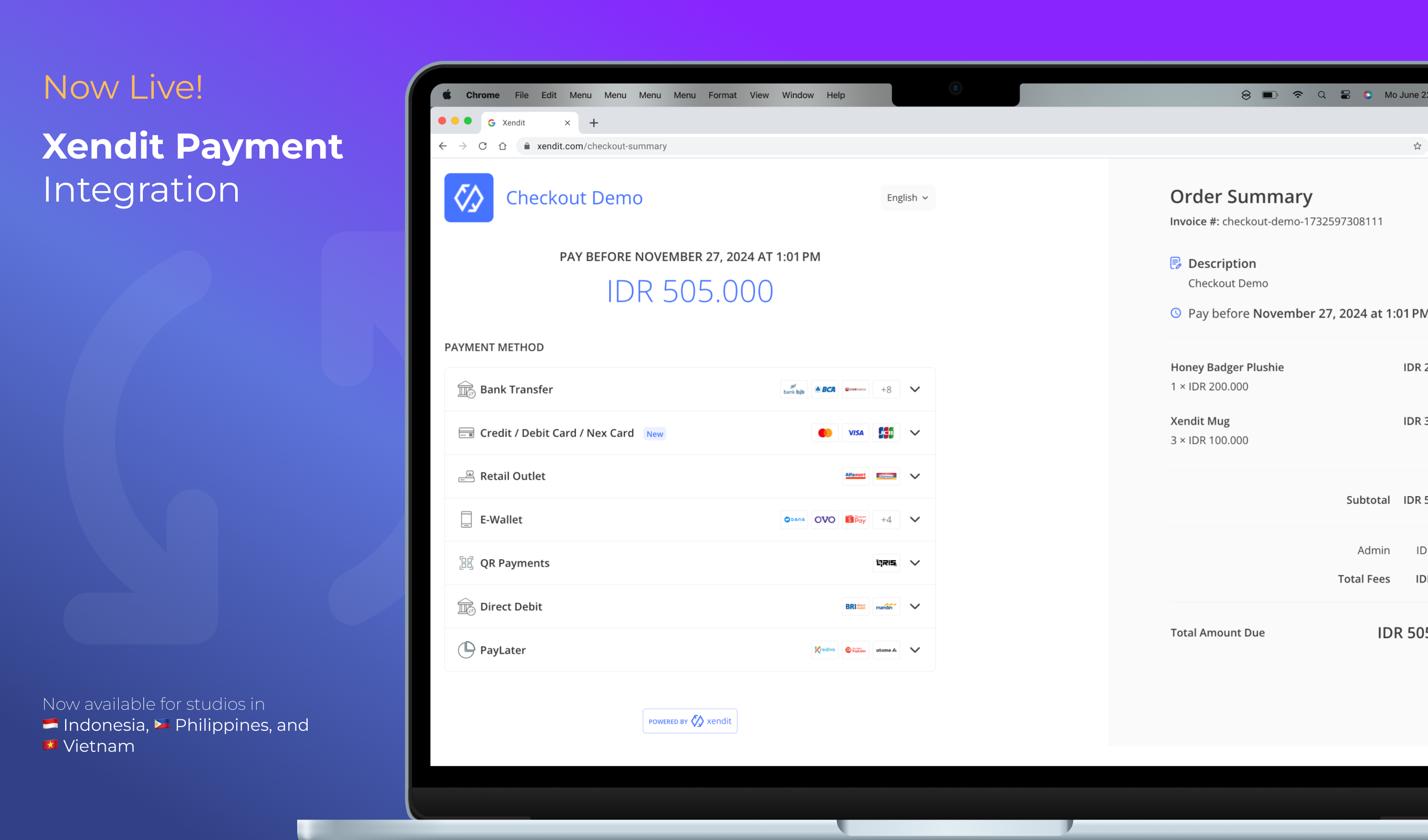Click the OVO e-wallet logo
The width and height of the screenshot is (1428, 840).
coord(824,520)
